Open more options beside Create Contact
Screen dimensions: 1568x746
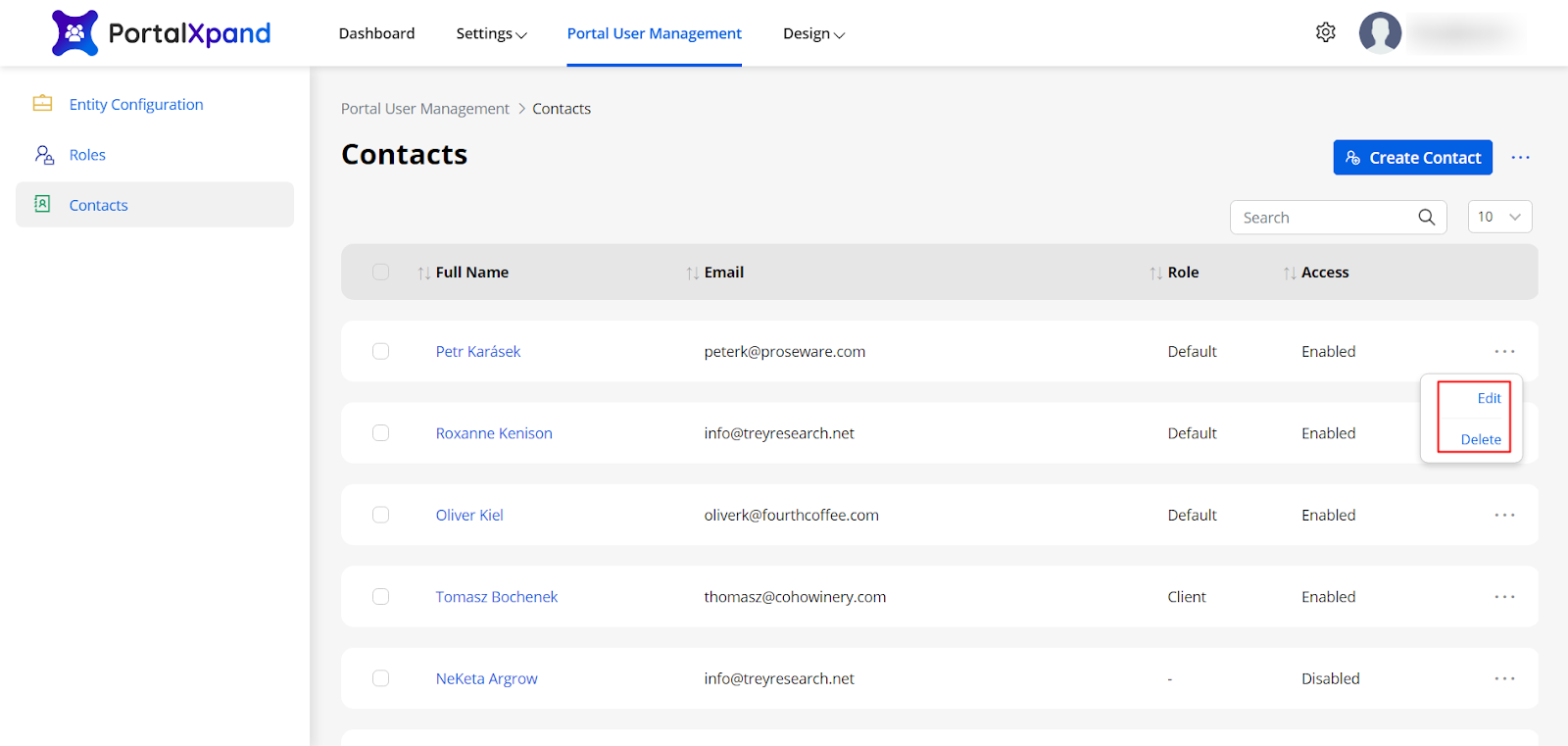tap(1520, 158)
